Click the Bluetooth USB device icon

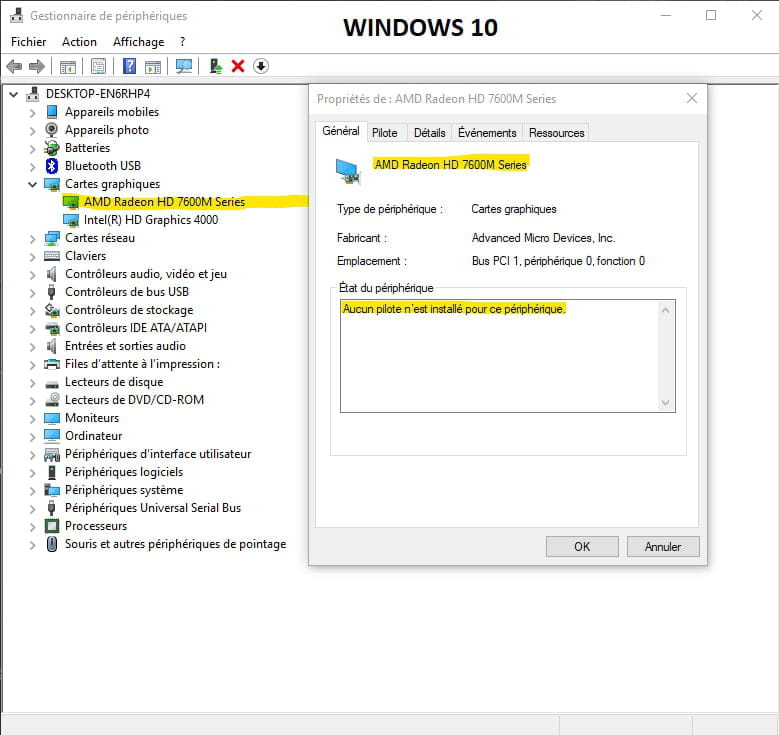point(53,166)
